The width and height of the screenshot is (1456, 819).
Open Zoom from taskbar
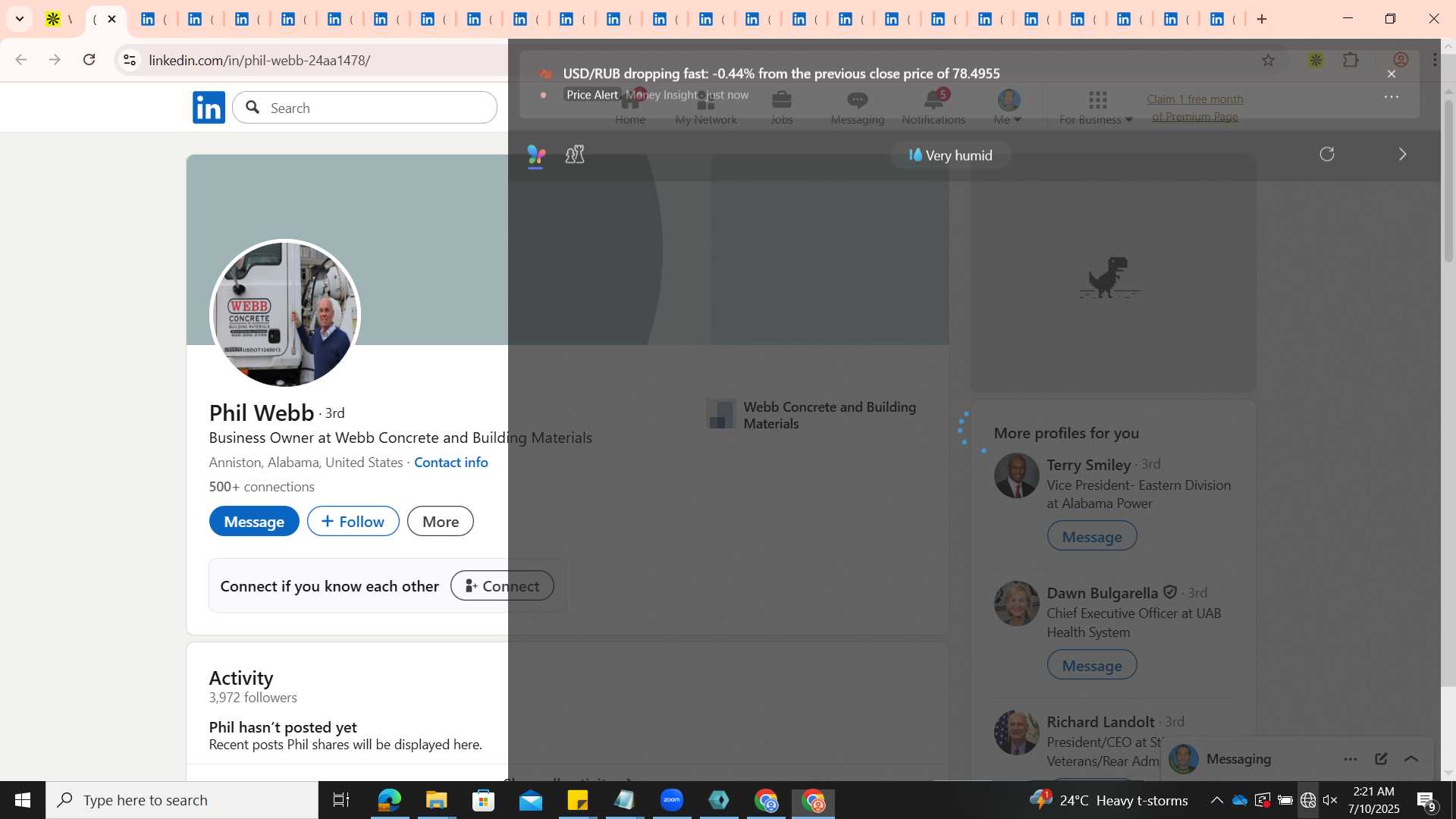point(672,800)
